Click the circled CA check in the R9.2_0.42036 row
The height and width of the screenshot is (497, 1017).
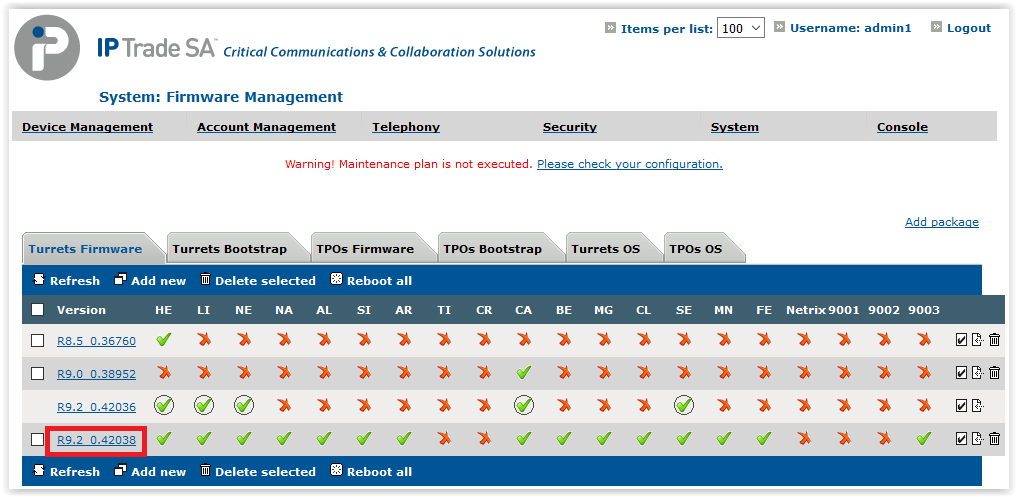click(523, 406)
